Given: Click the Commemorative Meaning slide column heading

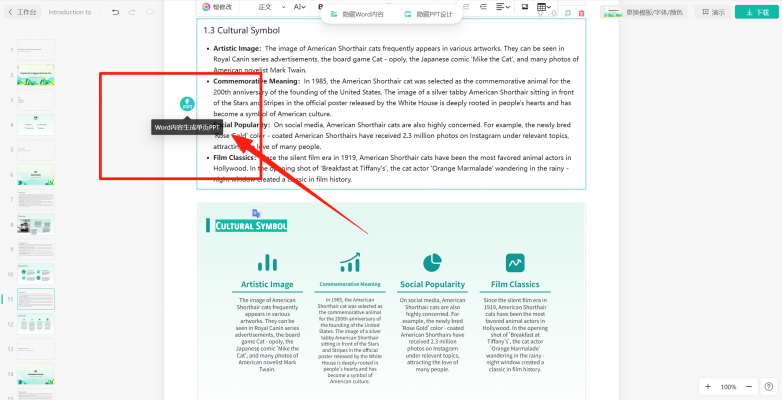Looking at the screenshot, I should pos(350,284).
